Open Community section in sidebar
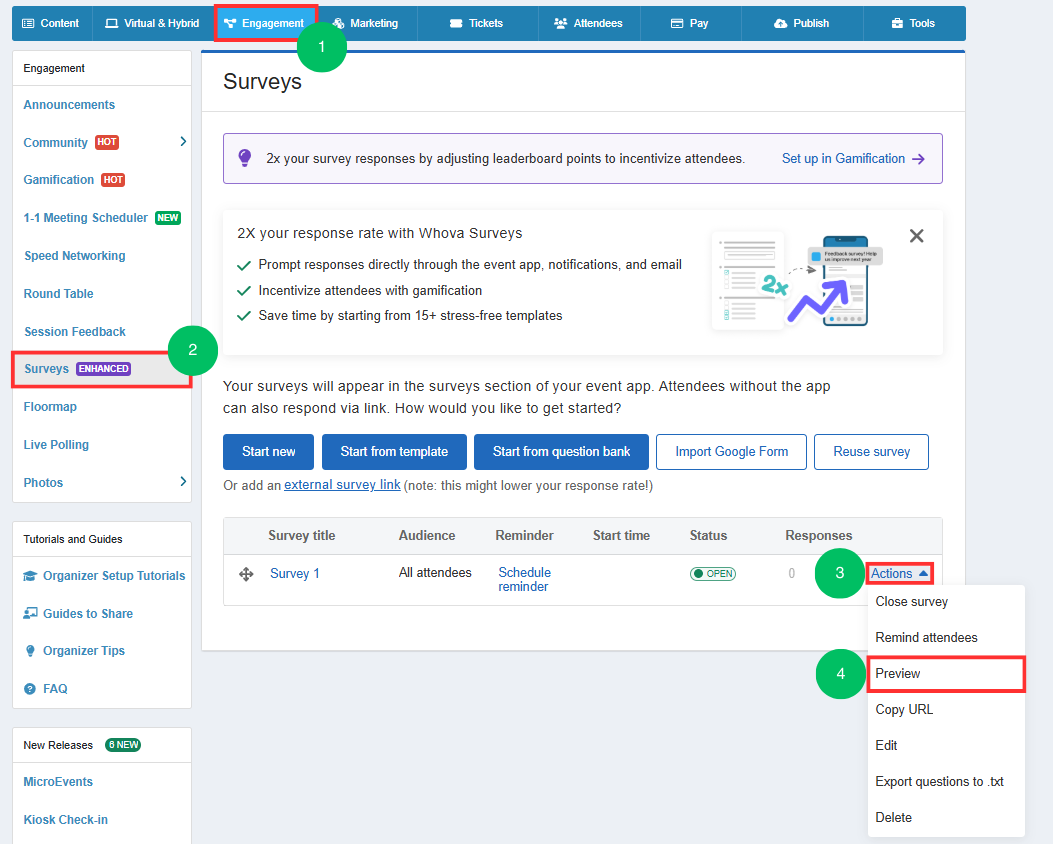 pyautogui.click(x=56, y=142)
